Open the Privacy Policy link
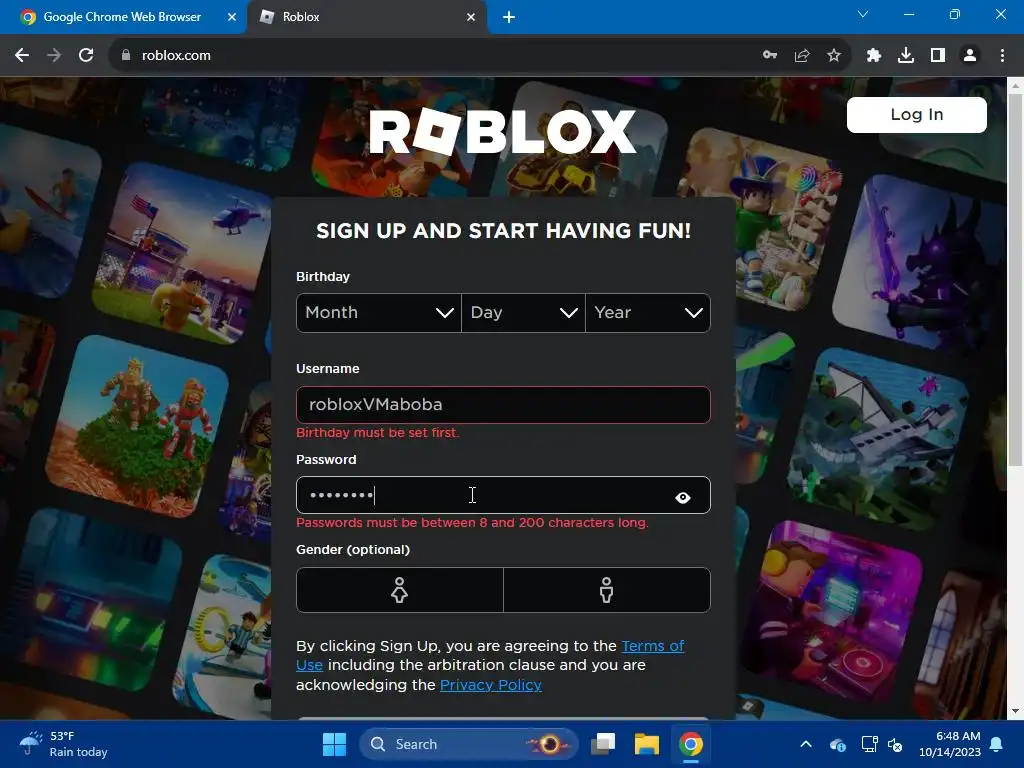1024x768 pixels. [490, 684]
